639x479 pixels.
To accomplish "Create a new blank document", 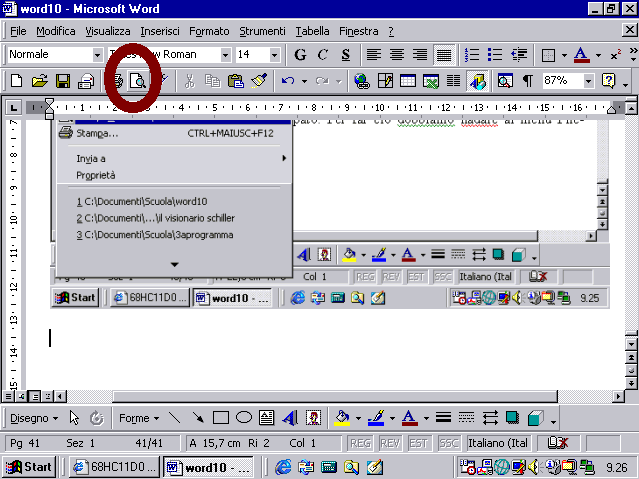I will pos(16,81).
